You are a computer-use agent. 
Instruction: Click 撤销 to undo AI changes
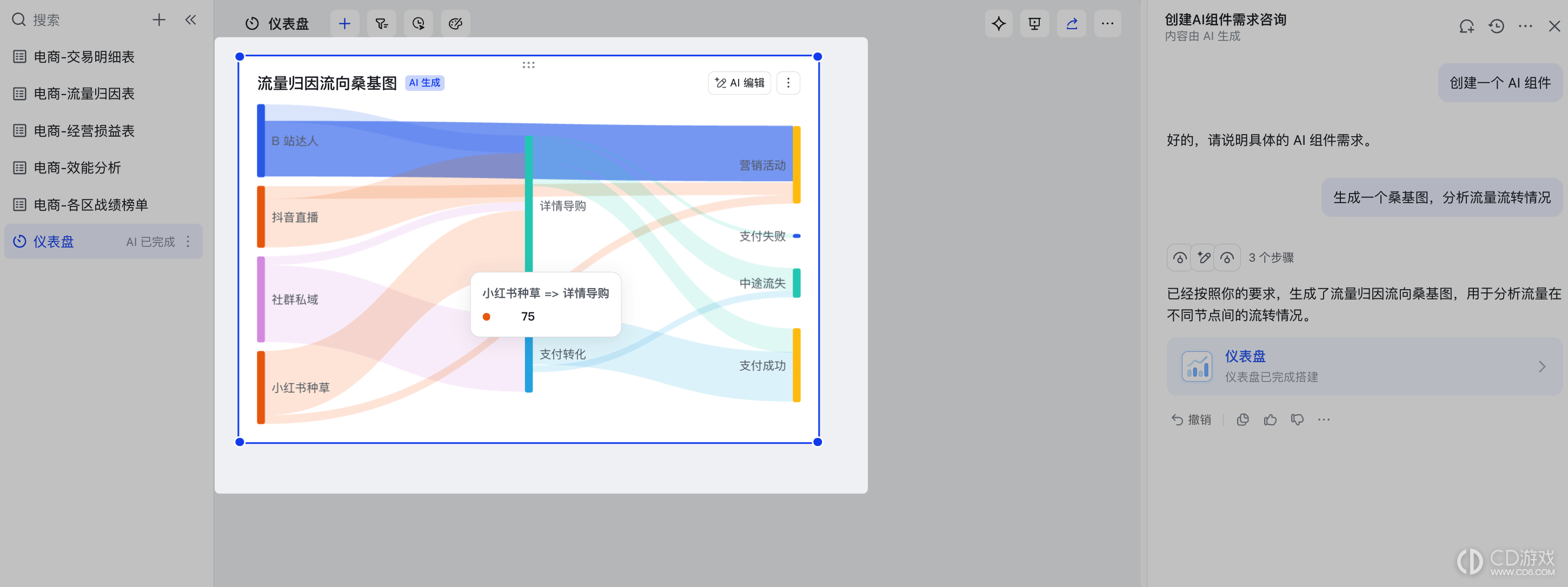[1191, 420]
